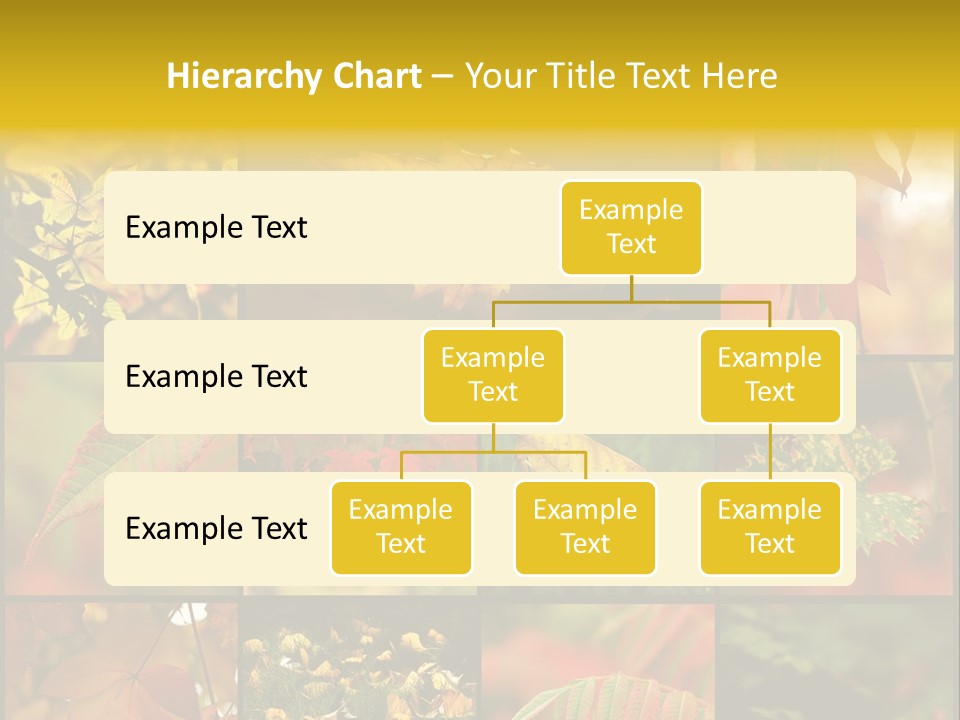Click the second row's "Example Text" label
Screen dimensions: 960x720
[216, 377]
